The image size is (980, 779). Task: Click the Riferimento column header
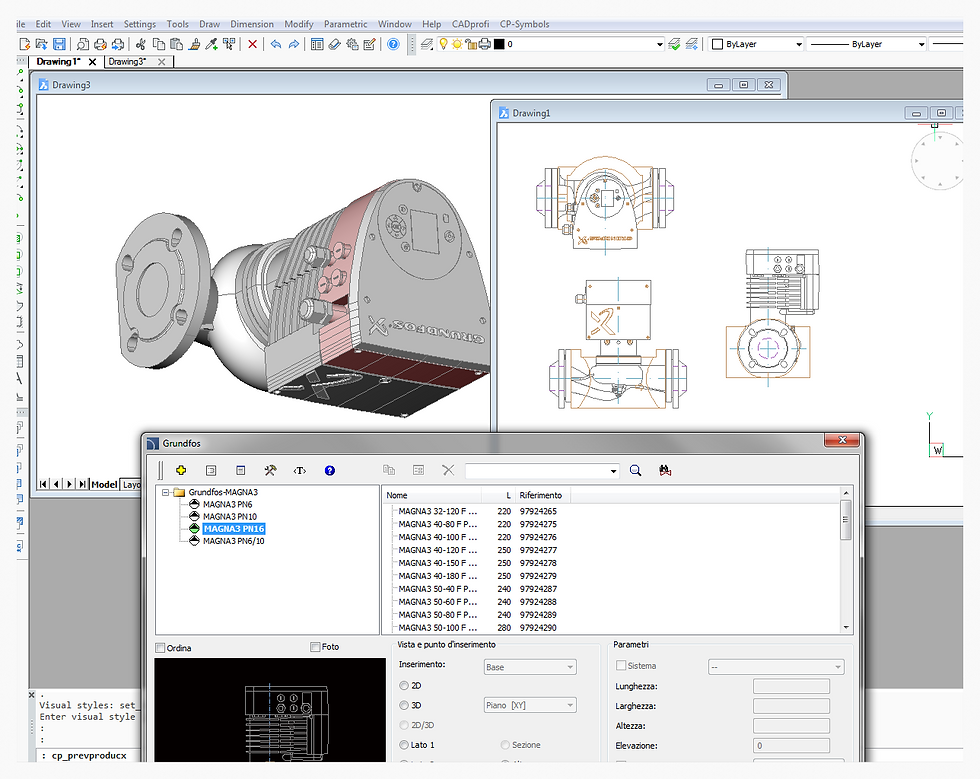pyautogui.click(x=541, y=495)
